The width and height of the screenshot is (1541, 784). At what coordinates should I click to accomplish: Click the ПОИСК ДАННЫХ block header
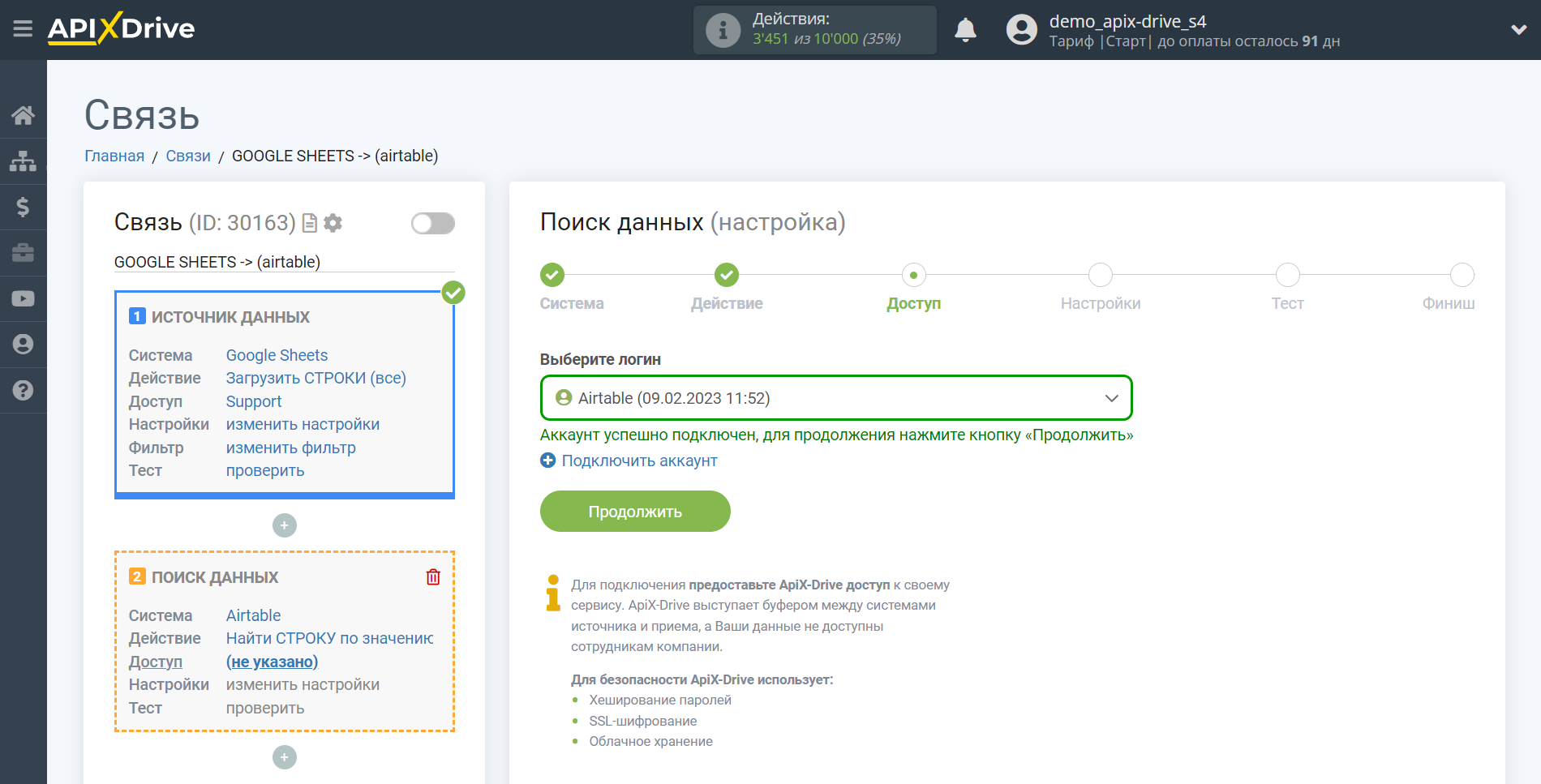click(x=215, y=577)
